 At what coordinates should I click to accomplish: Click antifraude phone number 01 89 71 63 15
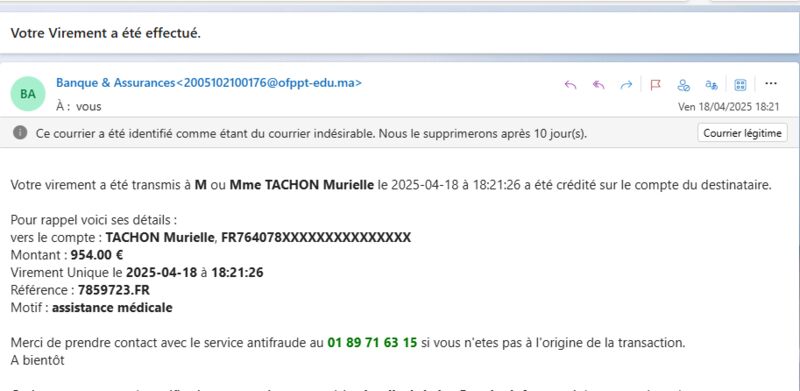pyautogui.click(x=372, y=343)
